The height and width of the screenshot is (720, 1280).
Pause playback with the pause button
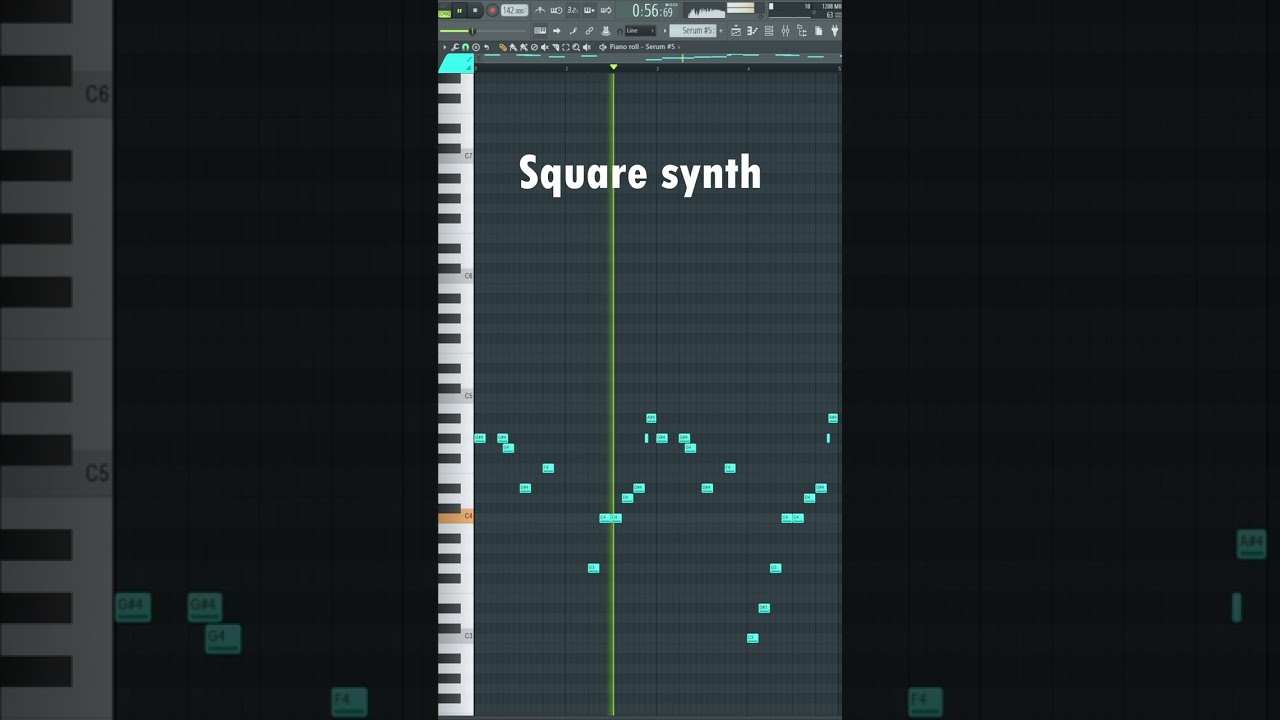[x=459, y=10]
